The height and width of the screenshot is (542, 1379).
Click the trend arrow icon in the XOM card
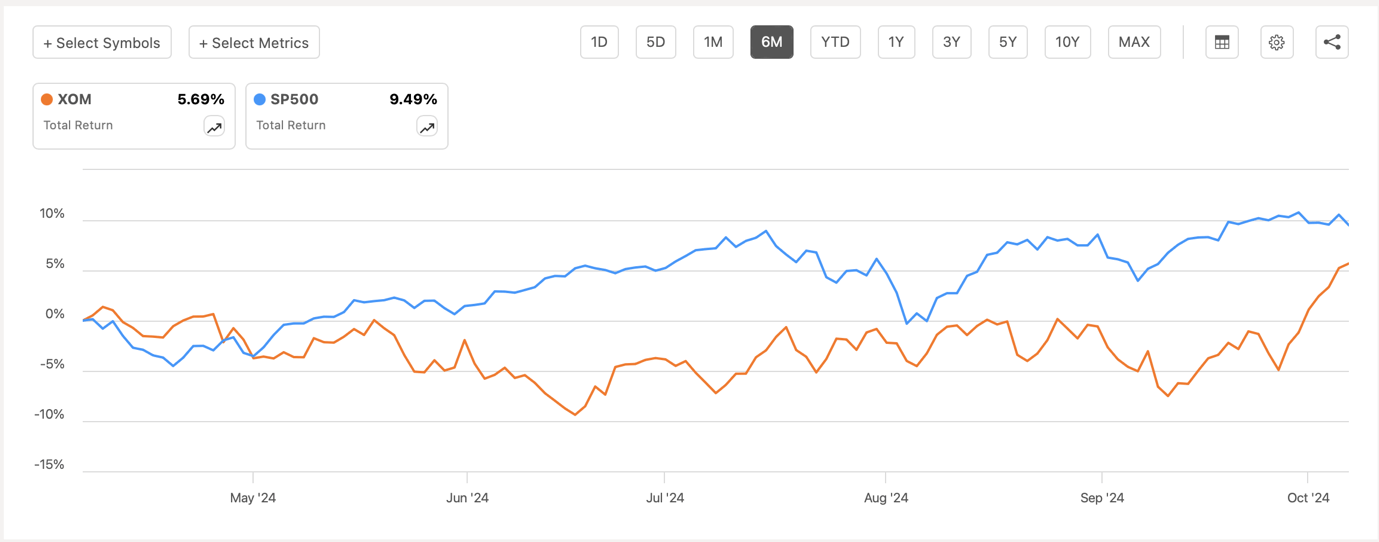coord(214,127)
